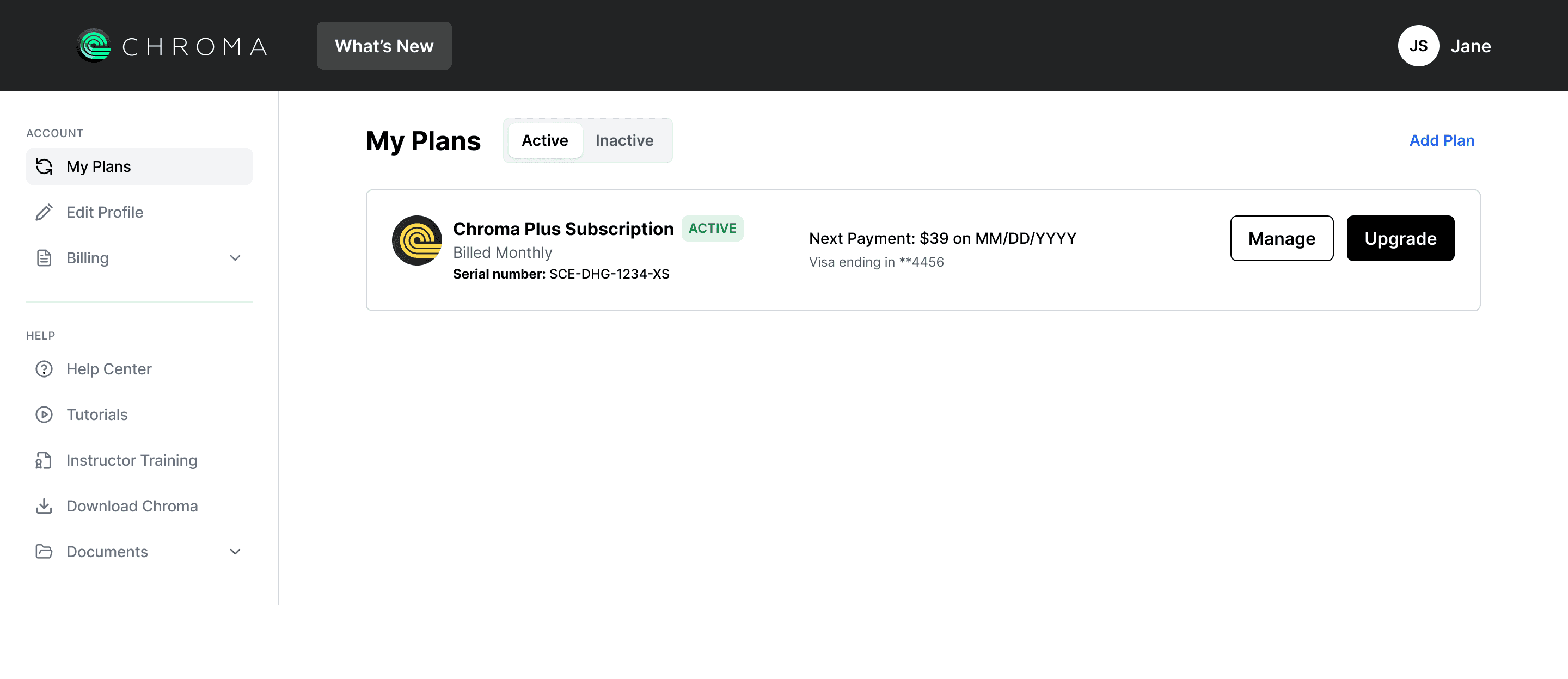Click the yellow Chroma Plus subscription logo
The image size is (1568, 679).
click(417, 240)
